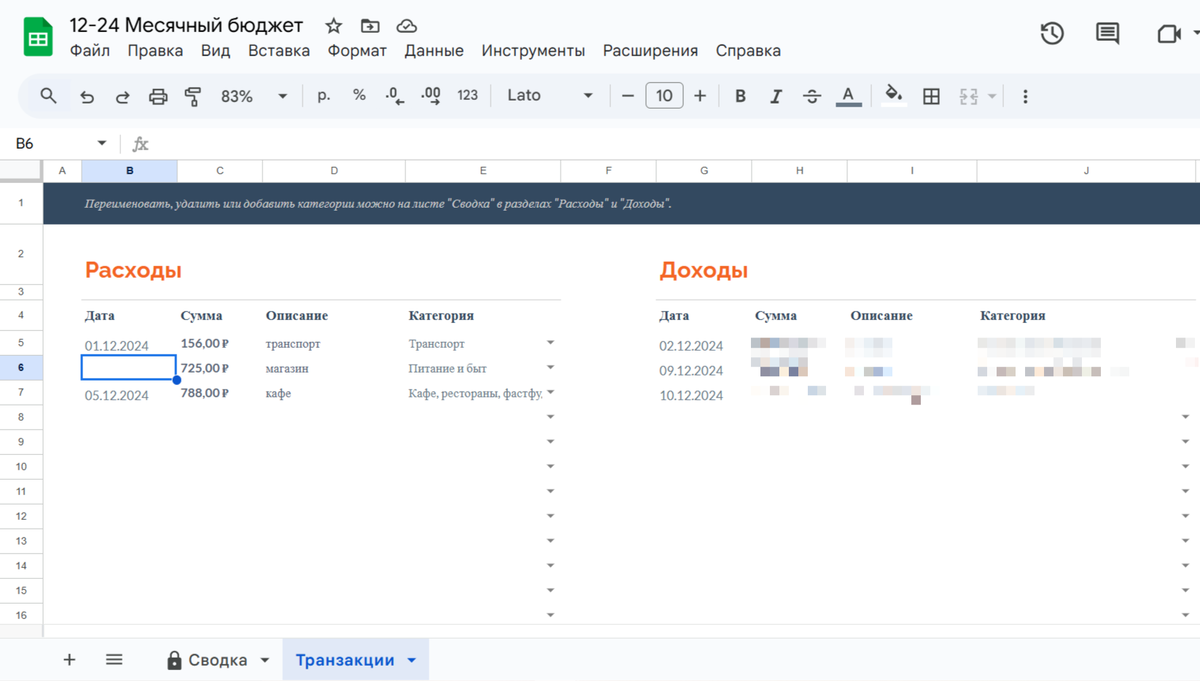Select column C header
This screenshot has height=681, width=1200.
pyautogui.click(x=220, y=171)
